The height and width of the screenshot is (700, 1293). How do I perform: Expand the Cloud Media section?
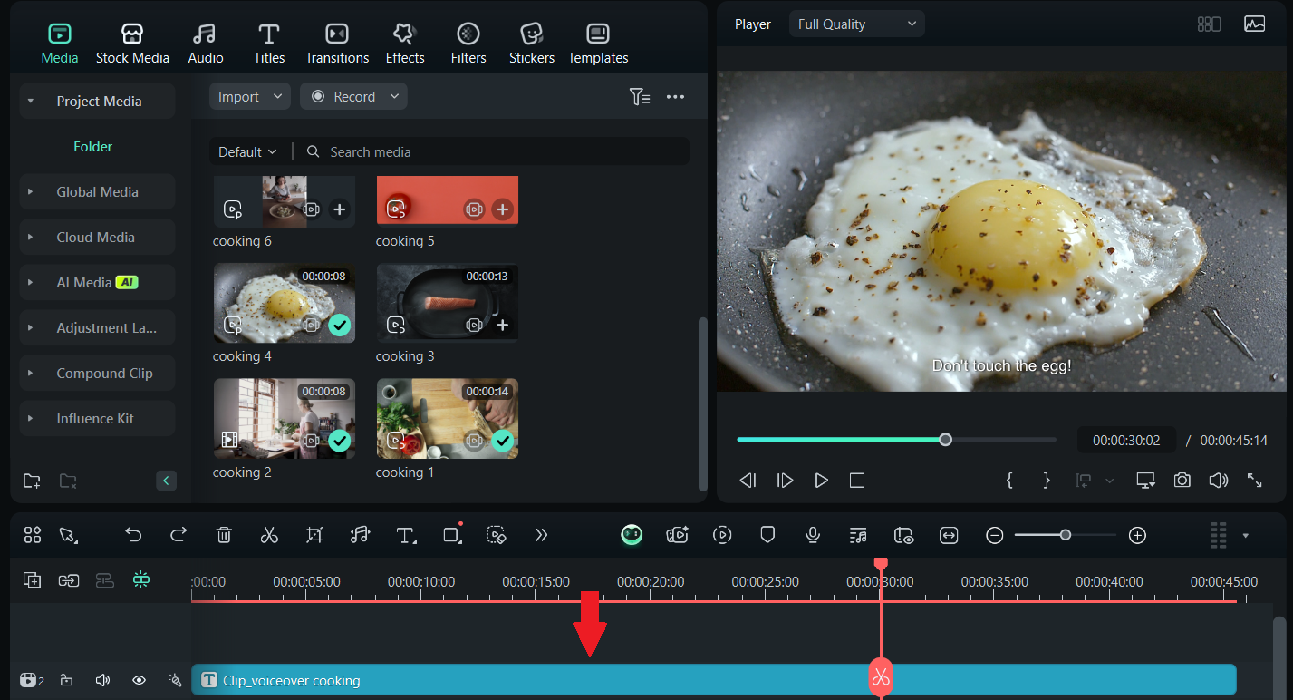(x=31, y=237)
